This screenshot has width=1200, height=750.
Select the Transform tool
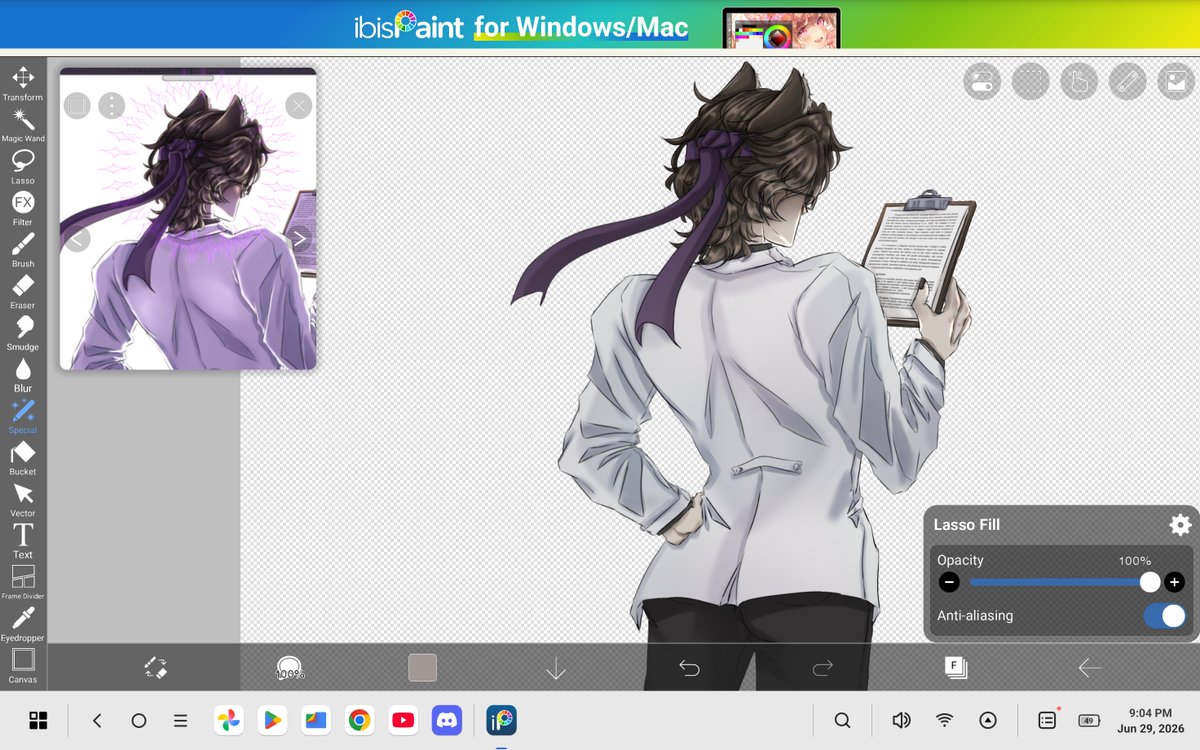point(23,84)
